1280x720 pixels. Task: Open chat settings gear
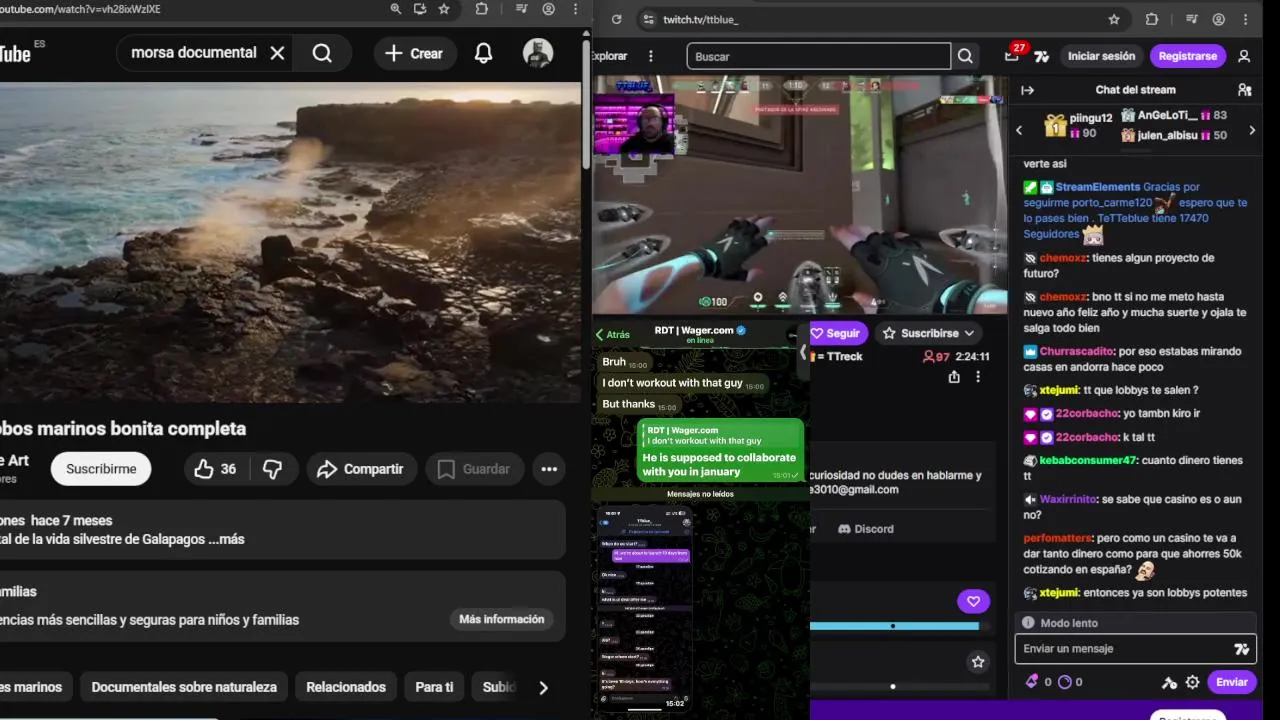point(1192,682)
